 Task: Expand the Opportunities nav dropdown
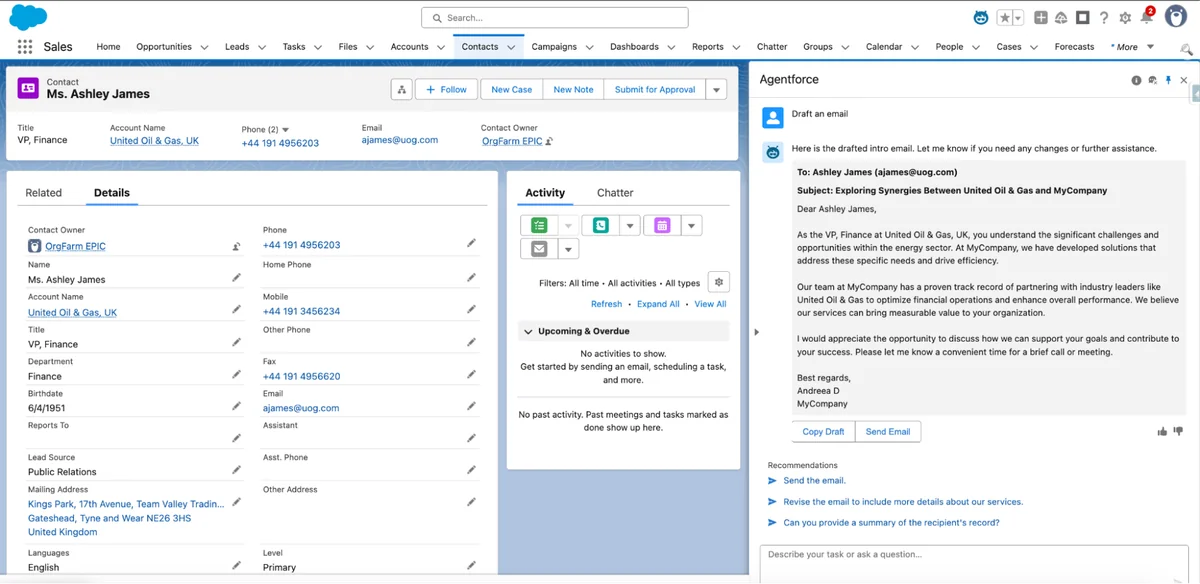tap(204, 47)
